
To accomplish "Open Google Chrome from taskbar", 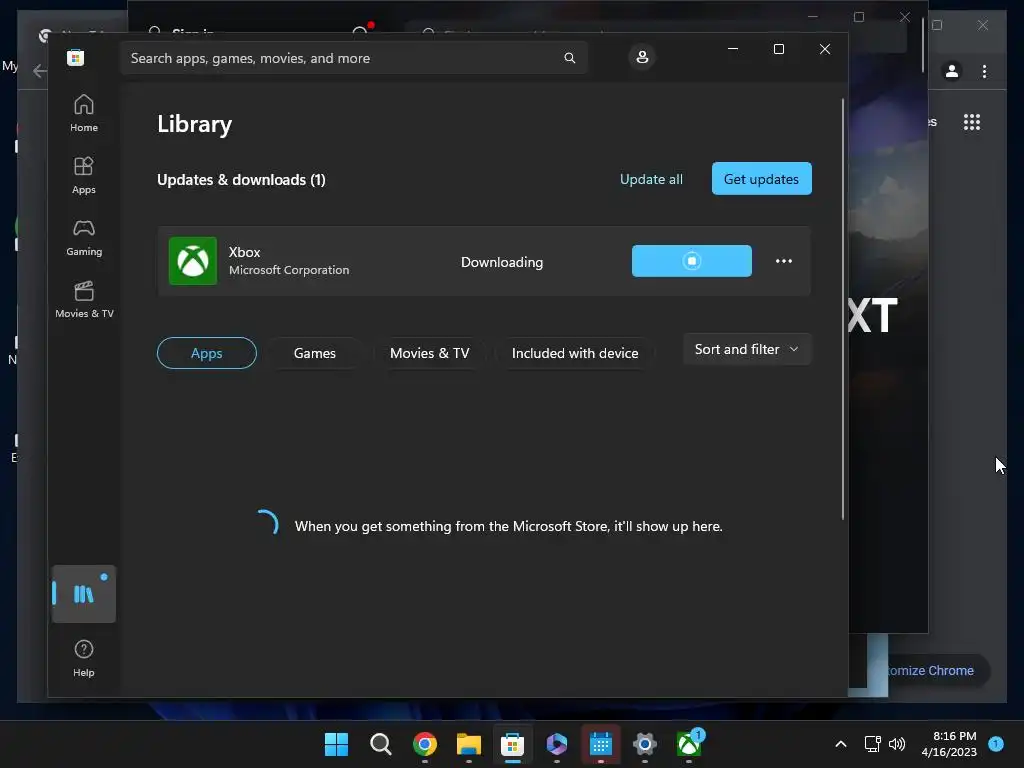I will coord(424,744).
